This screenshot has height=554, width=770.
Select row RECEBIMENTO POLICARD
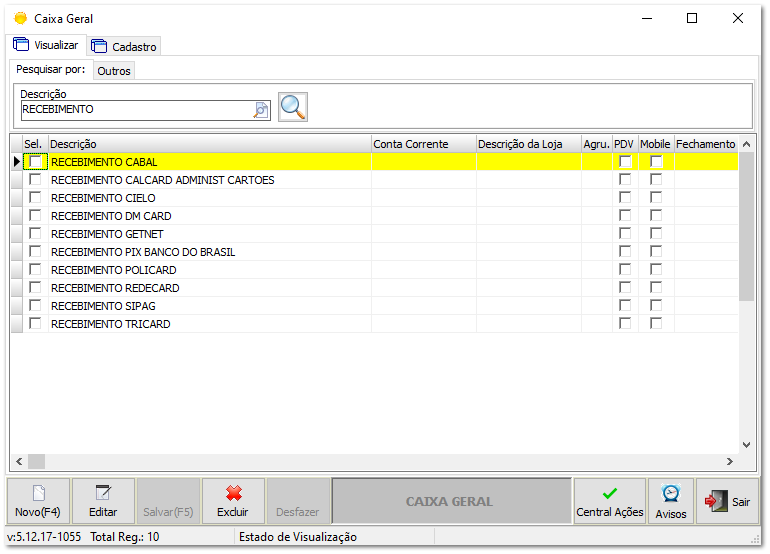374,270
